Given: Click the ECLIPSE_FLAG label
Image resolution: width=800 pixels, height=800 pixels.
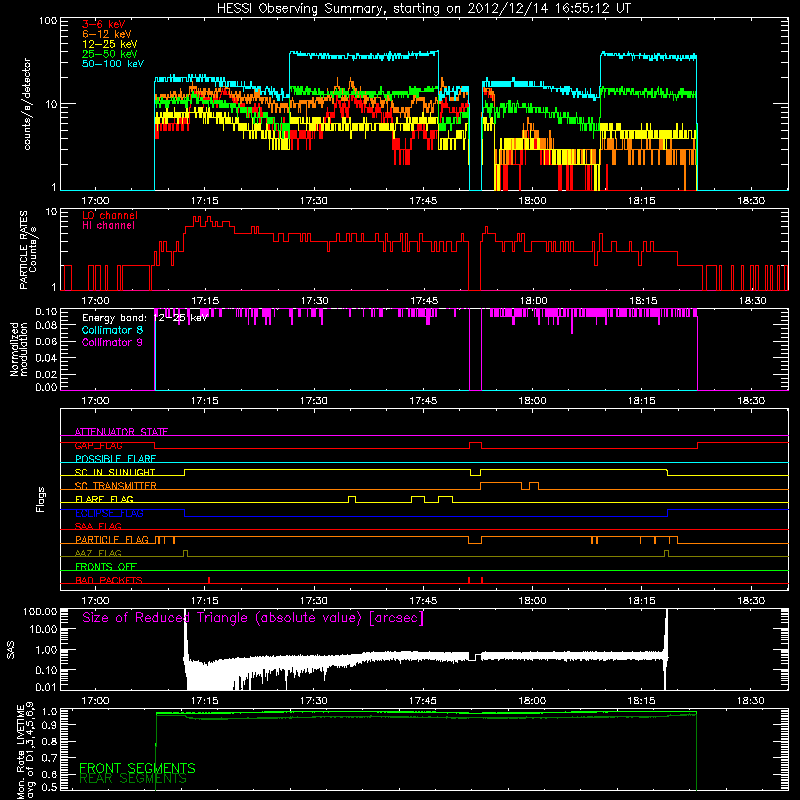Looking at the screenshot, I should (109, 513).
